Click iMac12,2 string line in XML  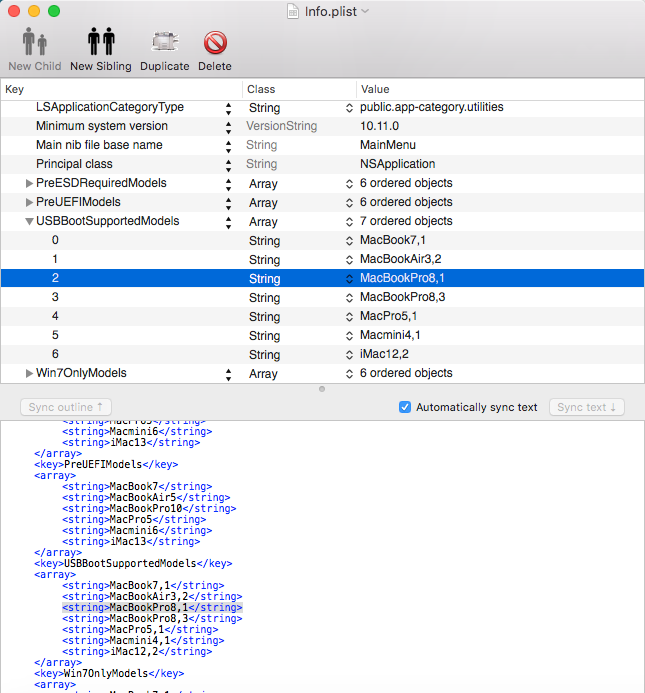(137, 651)
